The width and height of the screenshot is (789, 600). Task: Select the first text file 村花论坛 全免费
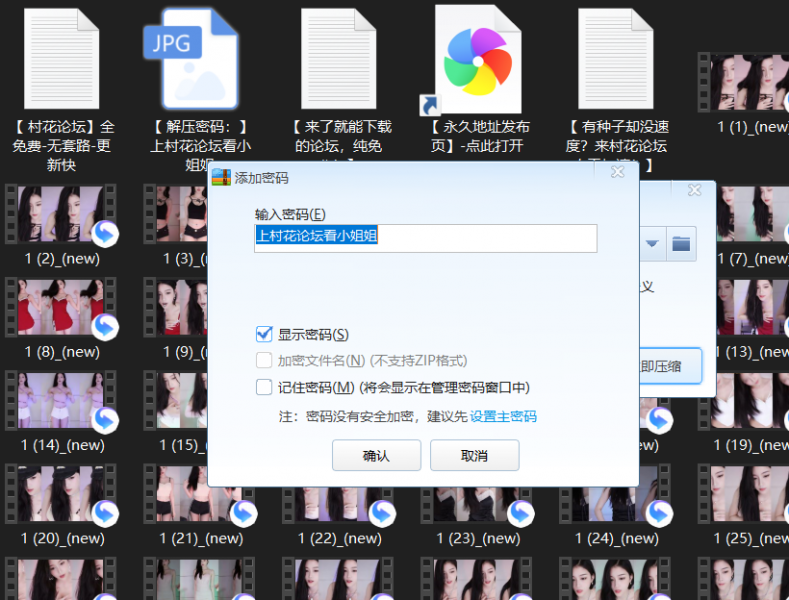point(62,58)
